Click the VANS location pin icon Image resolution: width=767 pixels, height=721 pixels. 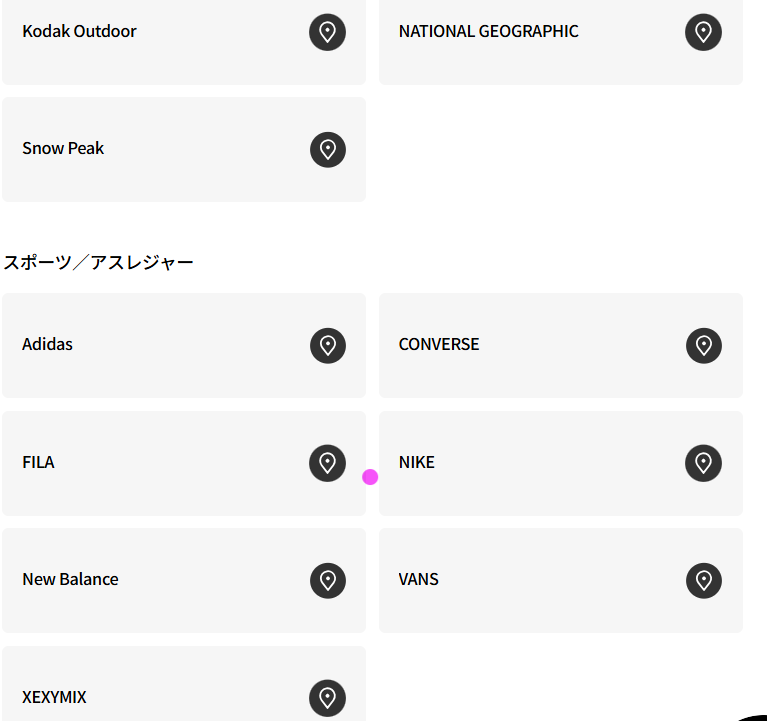703,580
